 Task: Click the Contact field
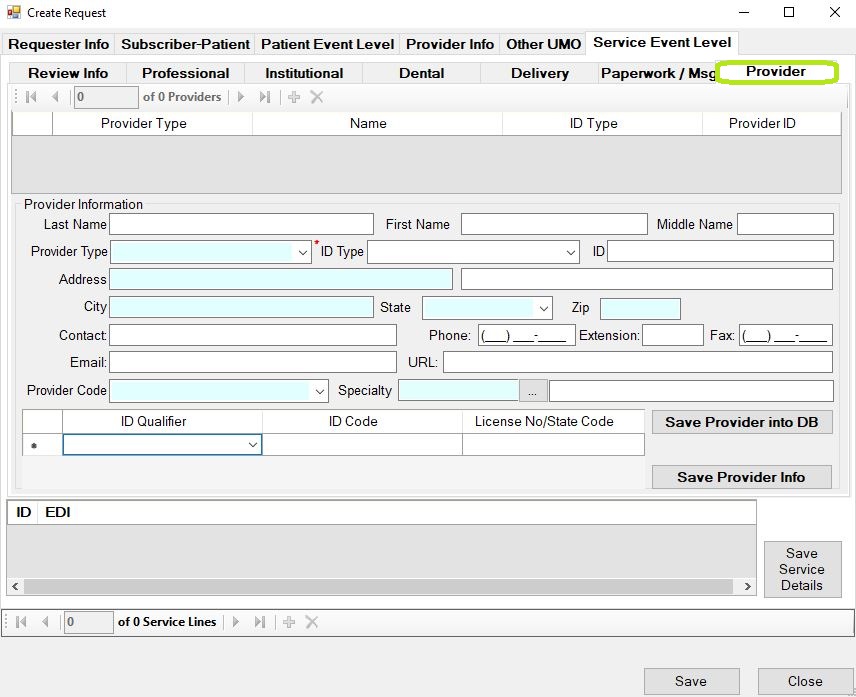tap(253, 335)
